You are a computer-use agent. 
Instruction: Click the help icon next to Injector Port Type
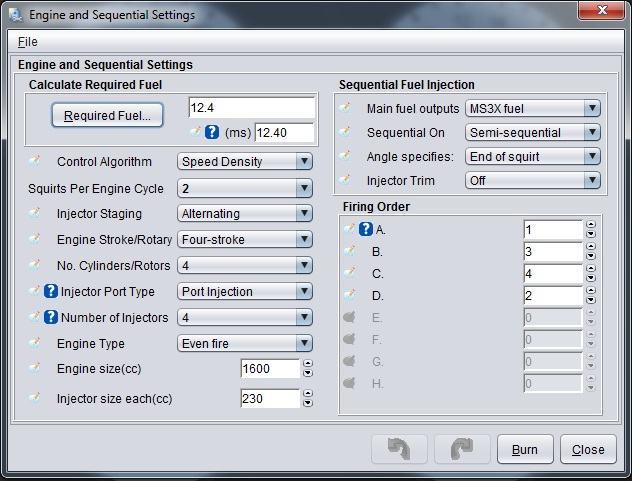click(x=51, y=291)
